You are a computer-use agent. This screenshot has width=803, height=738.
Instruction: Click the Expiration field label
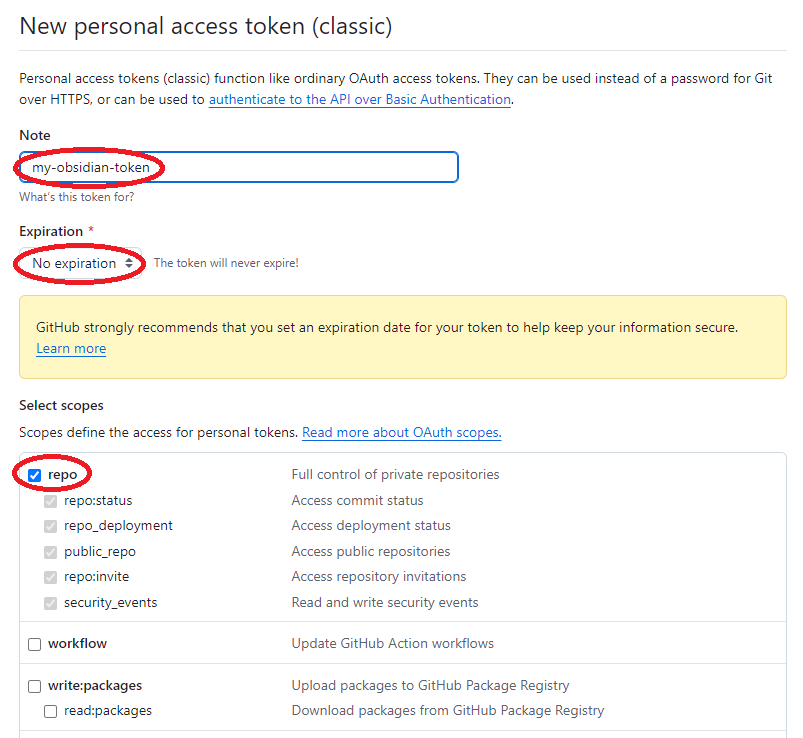[x=51, y=232]
